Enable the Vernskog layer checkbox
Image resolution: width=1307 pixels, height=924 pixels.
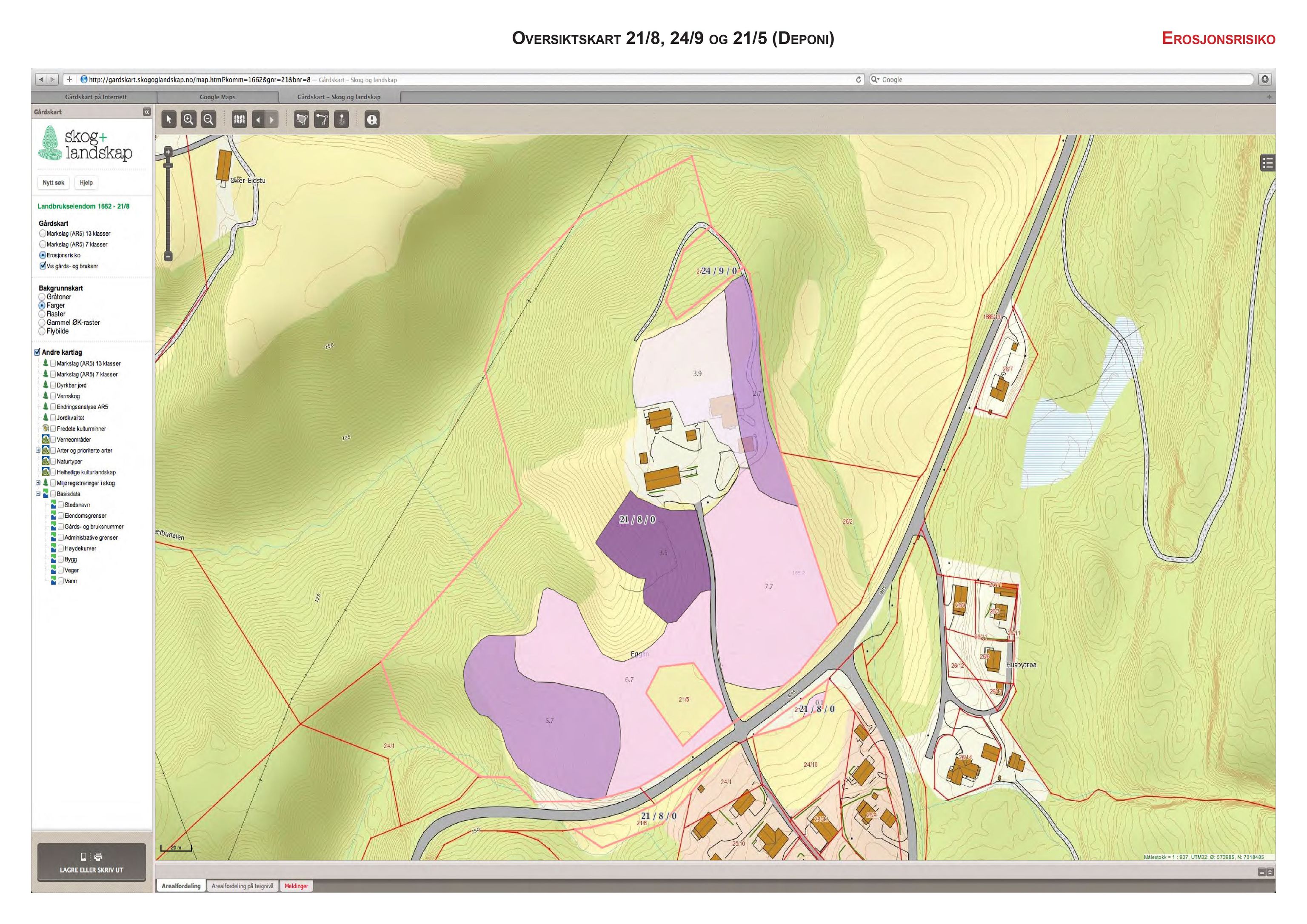pyautogui.click(x=53, y=396)
